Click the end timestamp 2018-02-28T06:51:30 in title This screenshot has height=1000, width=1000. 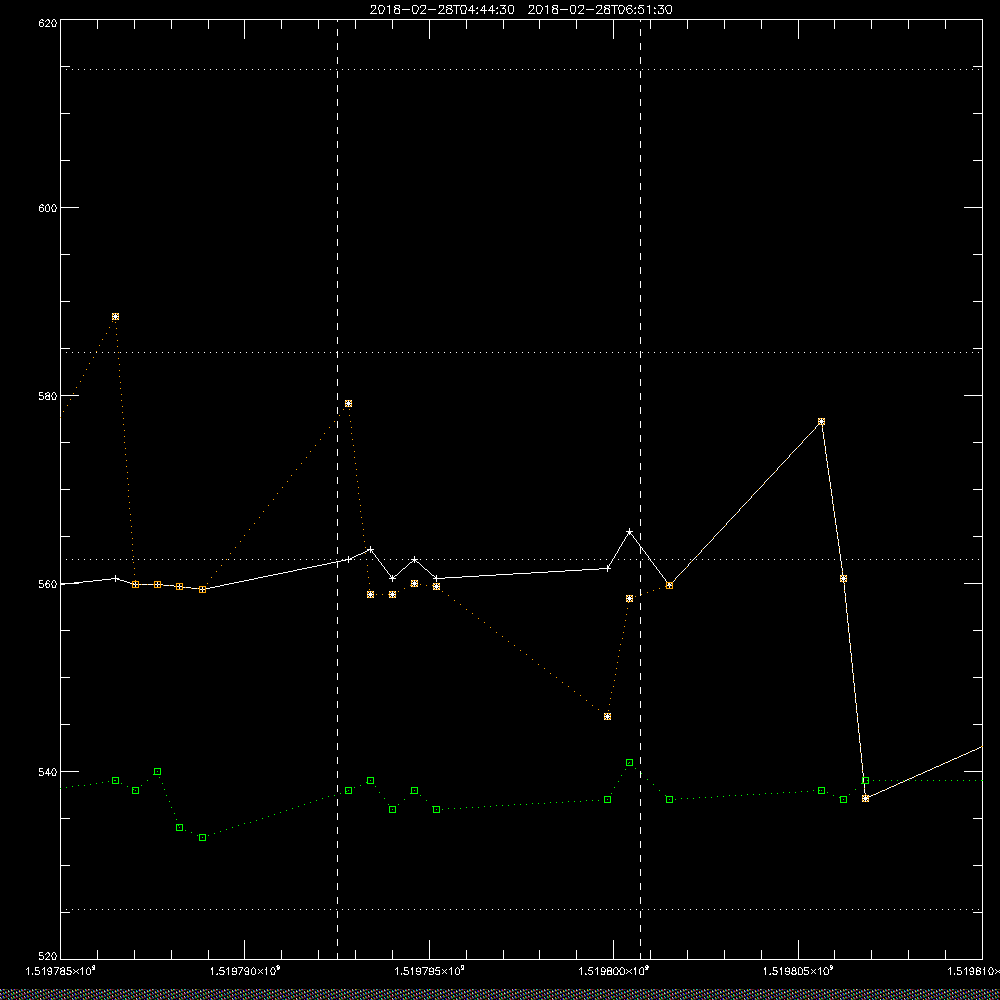[600, 10]
